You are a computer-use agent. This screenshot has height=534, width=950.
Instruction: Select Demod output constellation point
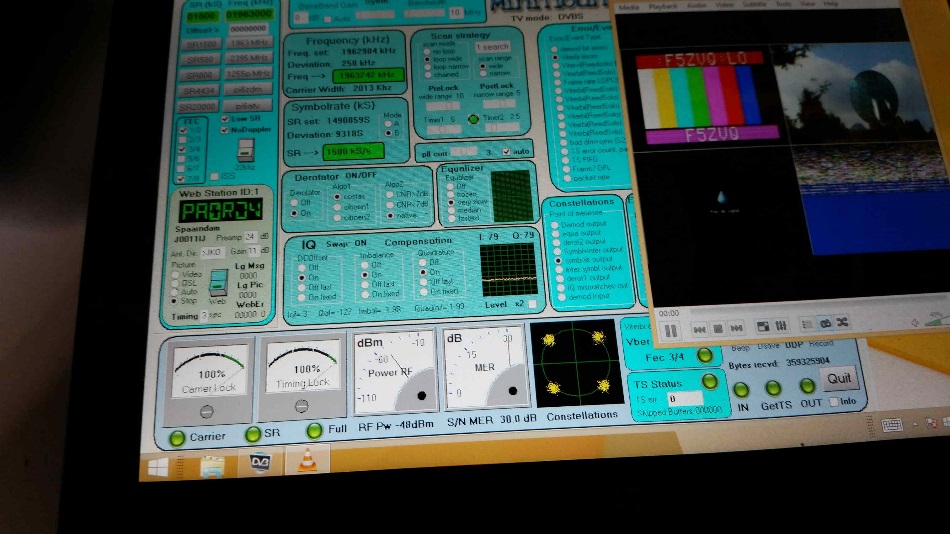555,225
